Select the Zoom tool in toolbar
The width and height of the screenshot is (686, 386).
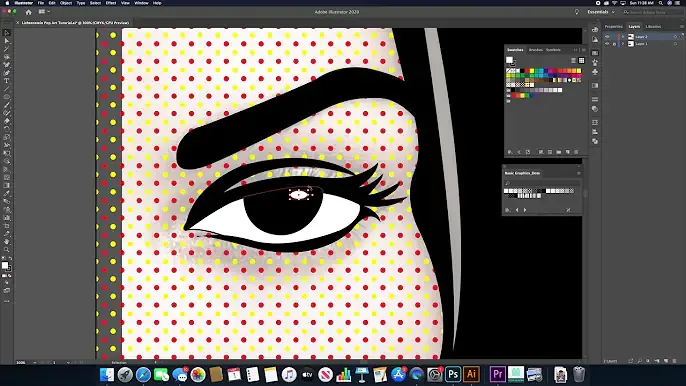7,249
